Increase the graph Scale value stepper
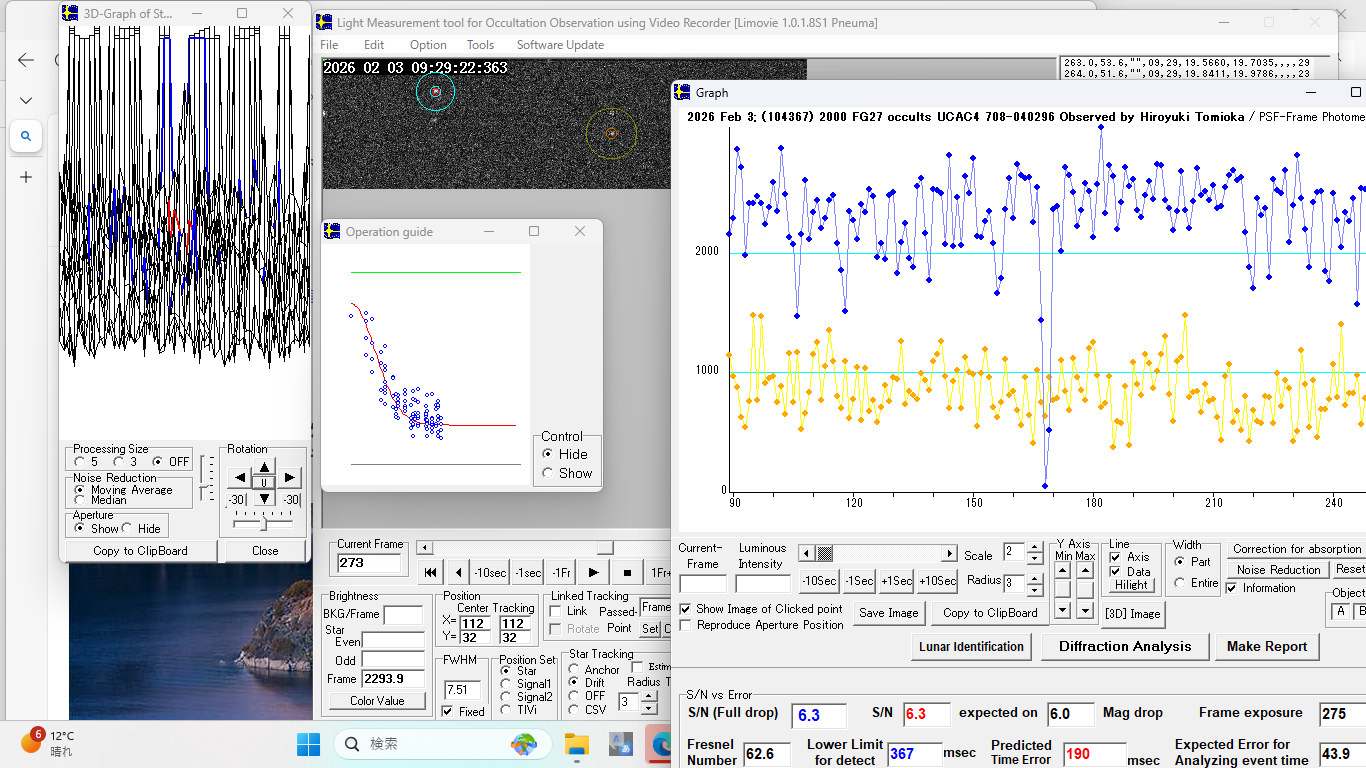Screen dimensions: 1366x768 tap(1035, 547)
